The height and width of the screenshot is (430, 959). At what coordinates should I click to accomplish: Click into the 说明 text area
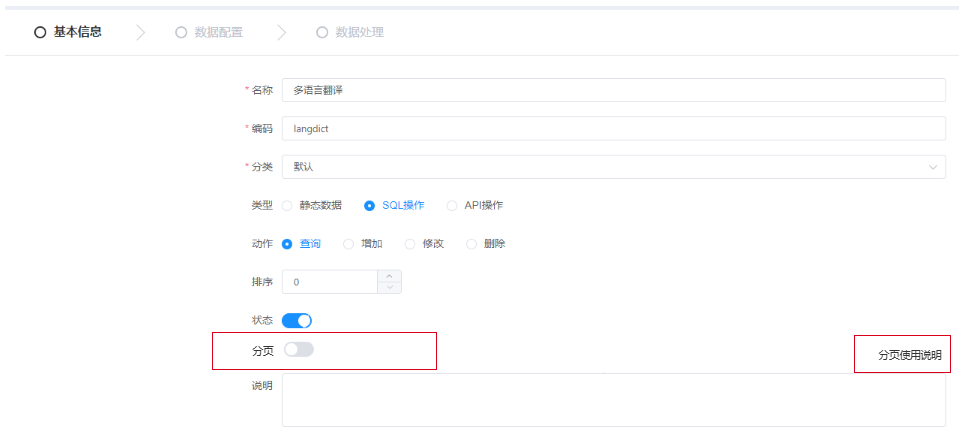click(613, 400)
